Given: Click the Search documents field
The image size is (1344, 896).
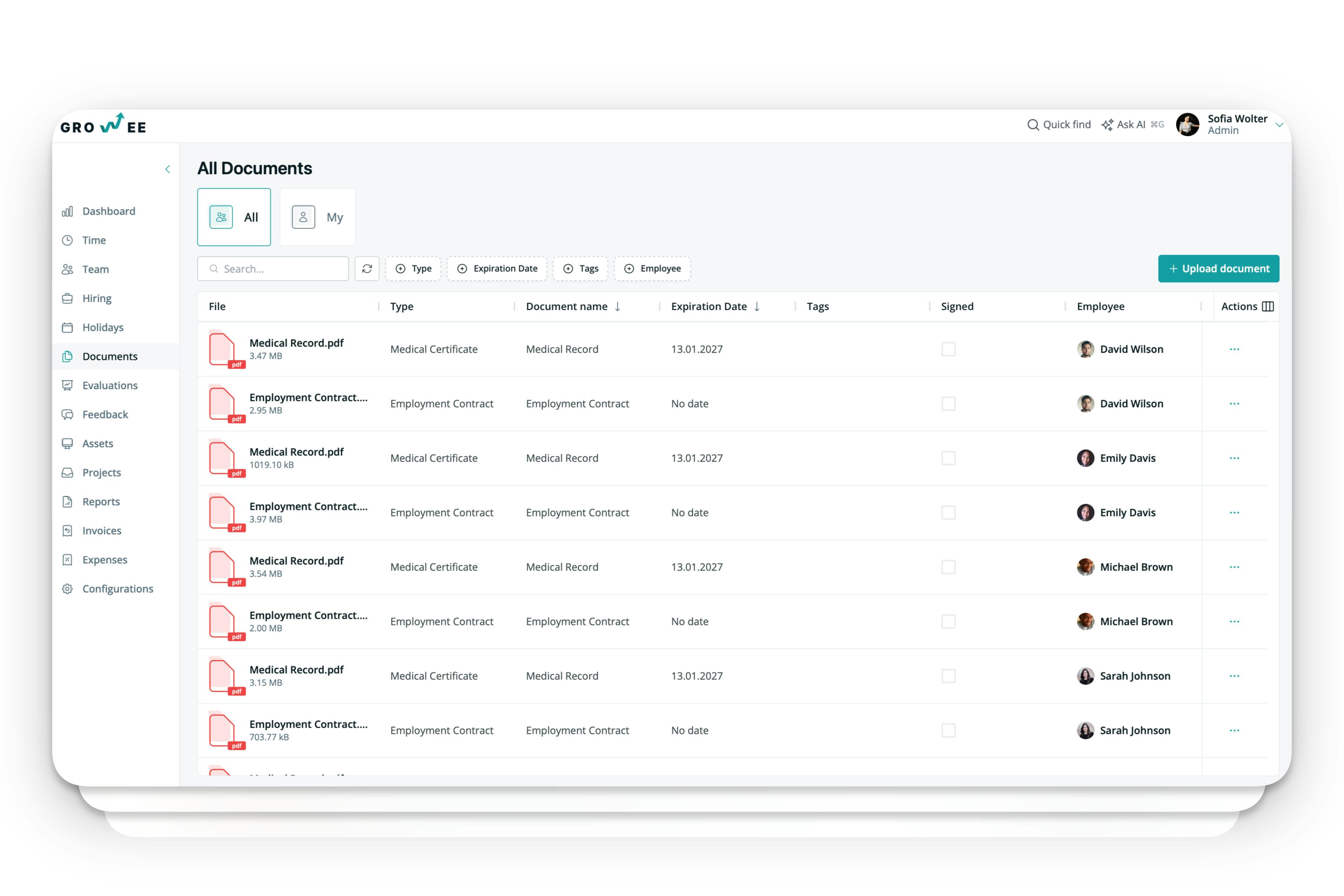Looking at the screenshot, I should [x=273, y=268].
